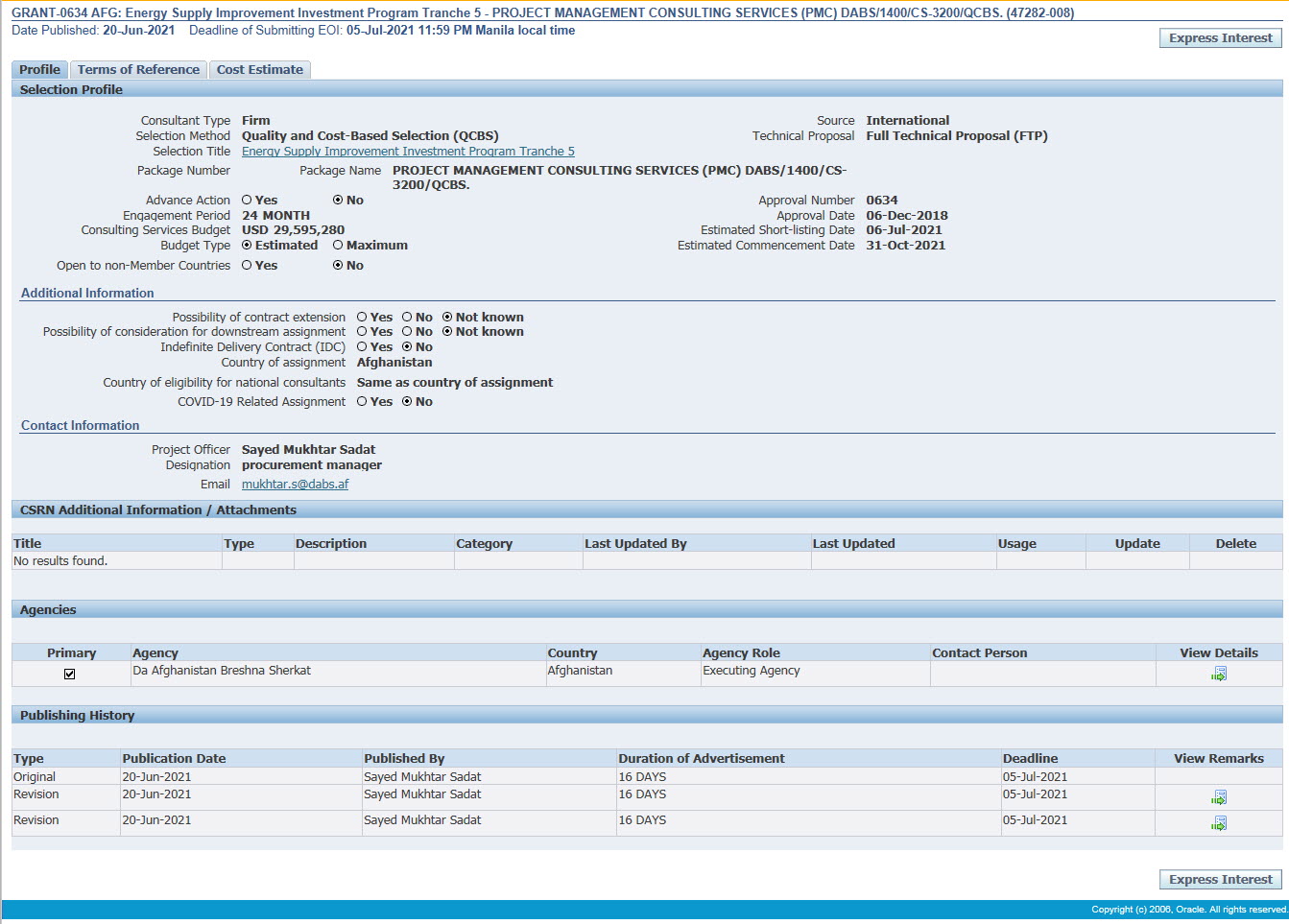Select No for COVID-19 Related Assignment
Screen dimensions: 1289x924
pos(407,402)
